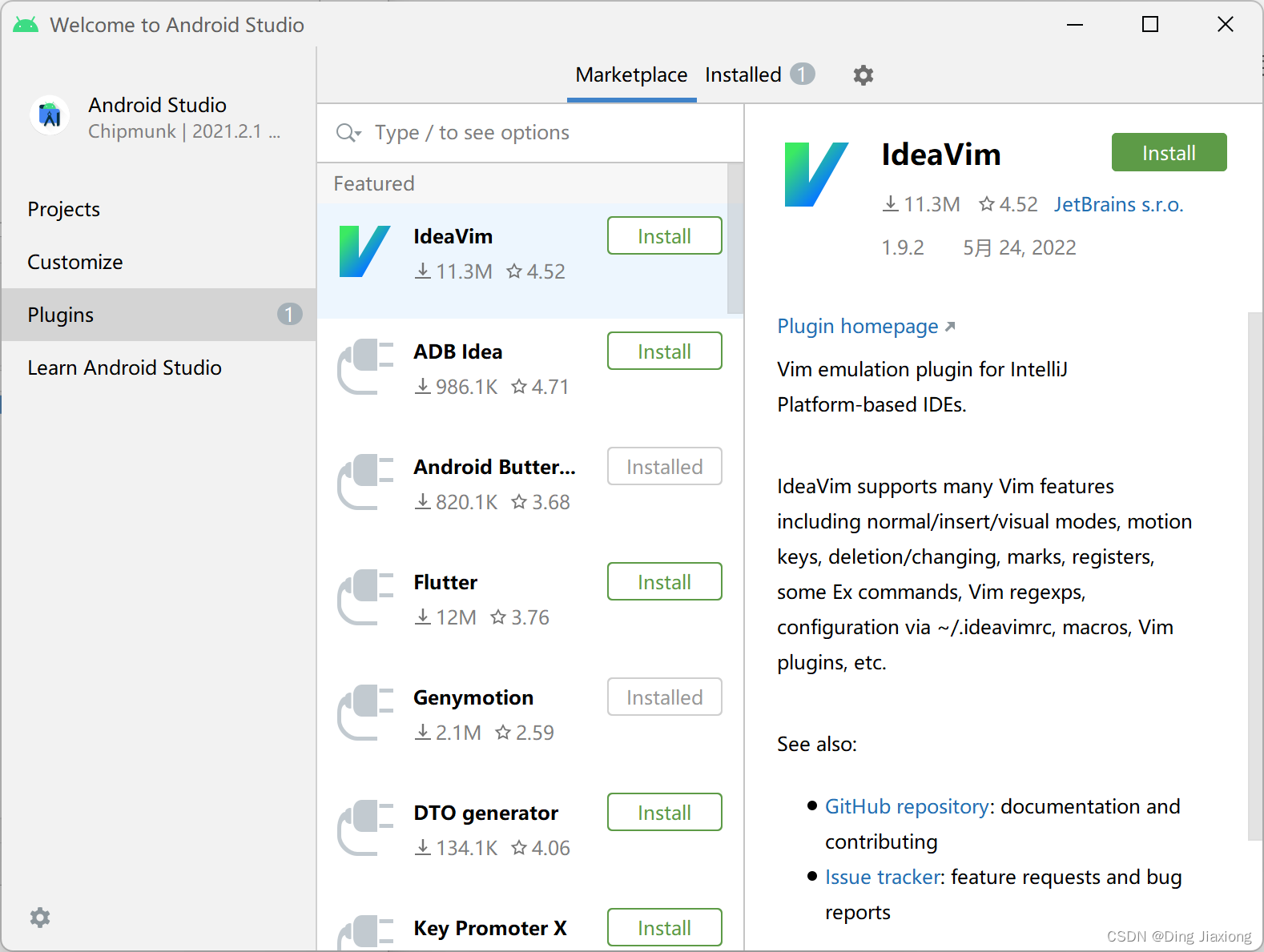Maximize the Welcome to Android Studio window
The height and width of the screenshot is (952, 1264).
(x=1150, y=25)
